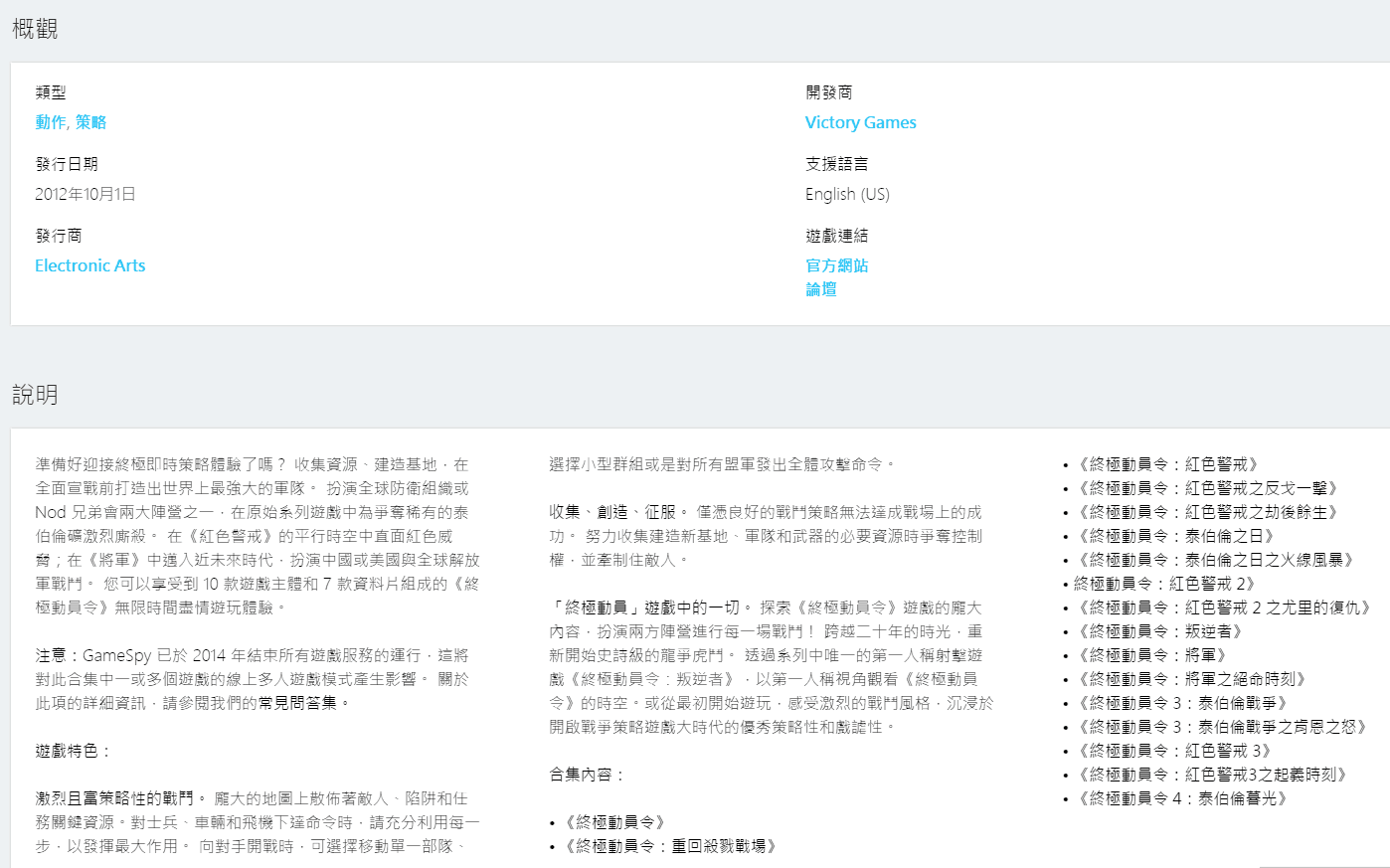Click list item 《終極動員令 3：泰伯倫戰爭》
Image resolution: width=1390 pixels, height=868 pixels.
(1182, 703)
